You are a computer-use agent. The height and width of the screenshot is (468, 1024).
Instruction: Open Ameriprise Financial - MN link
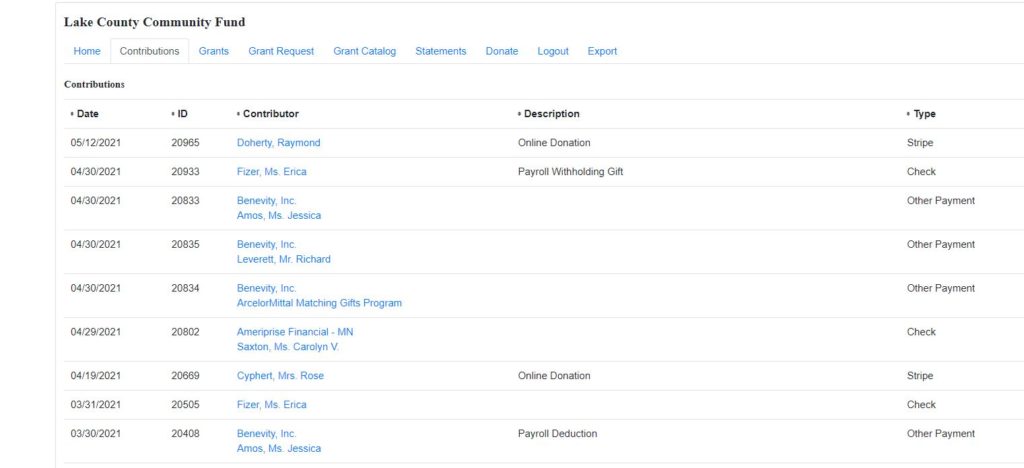click(x=295, y=332)
